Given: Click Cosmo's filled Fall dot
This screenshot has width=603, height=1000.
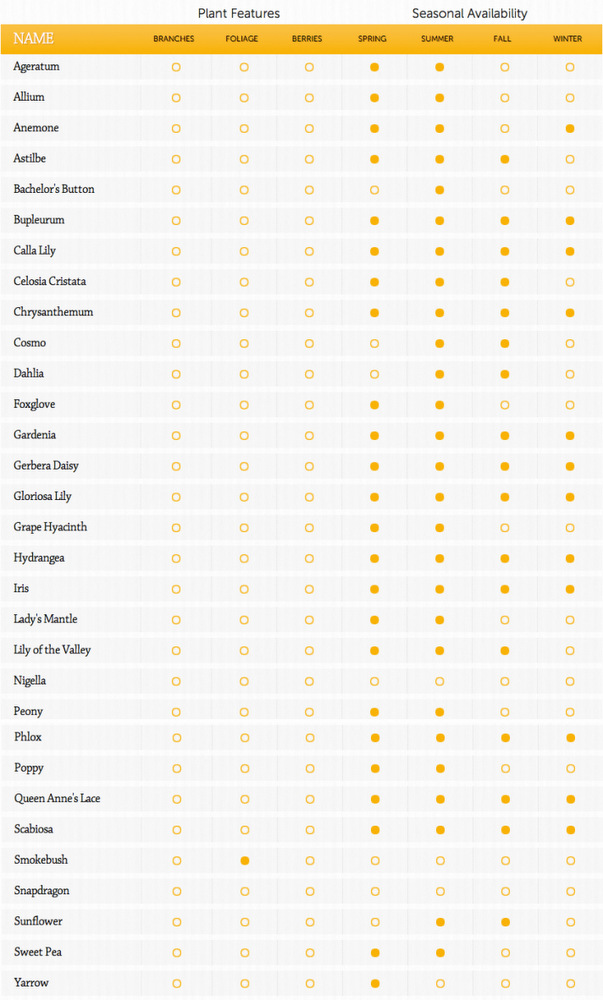Looking at the screenshot, I should coord(505,344).
